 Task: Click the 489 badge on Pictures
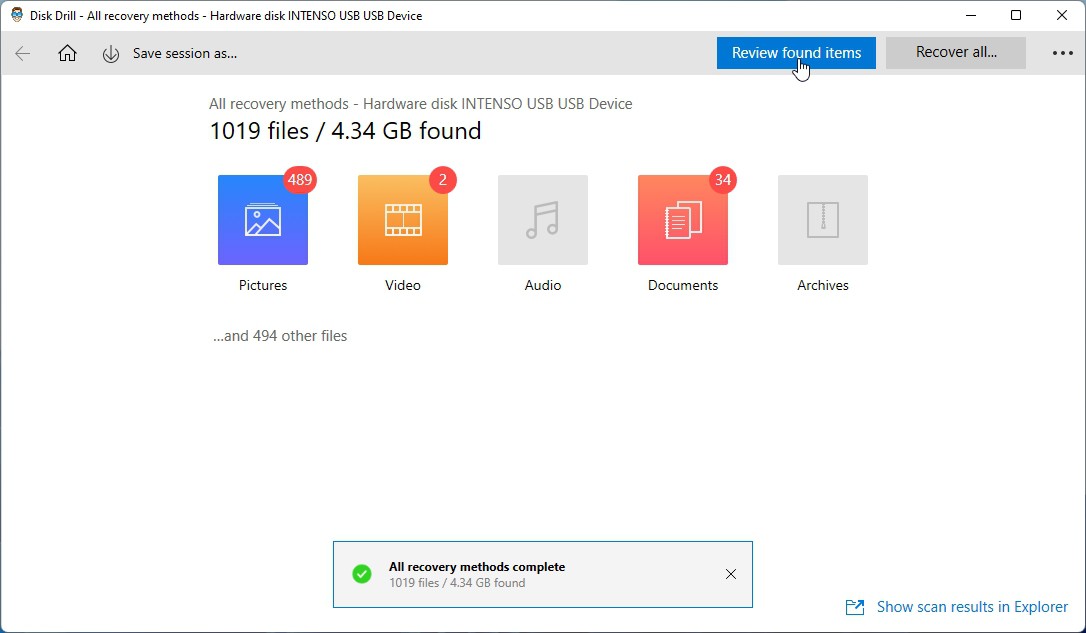299,180
